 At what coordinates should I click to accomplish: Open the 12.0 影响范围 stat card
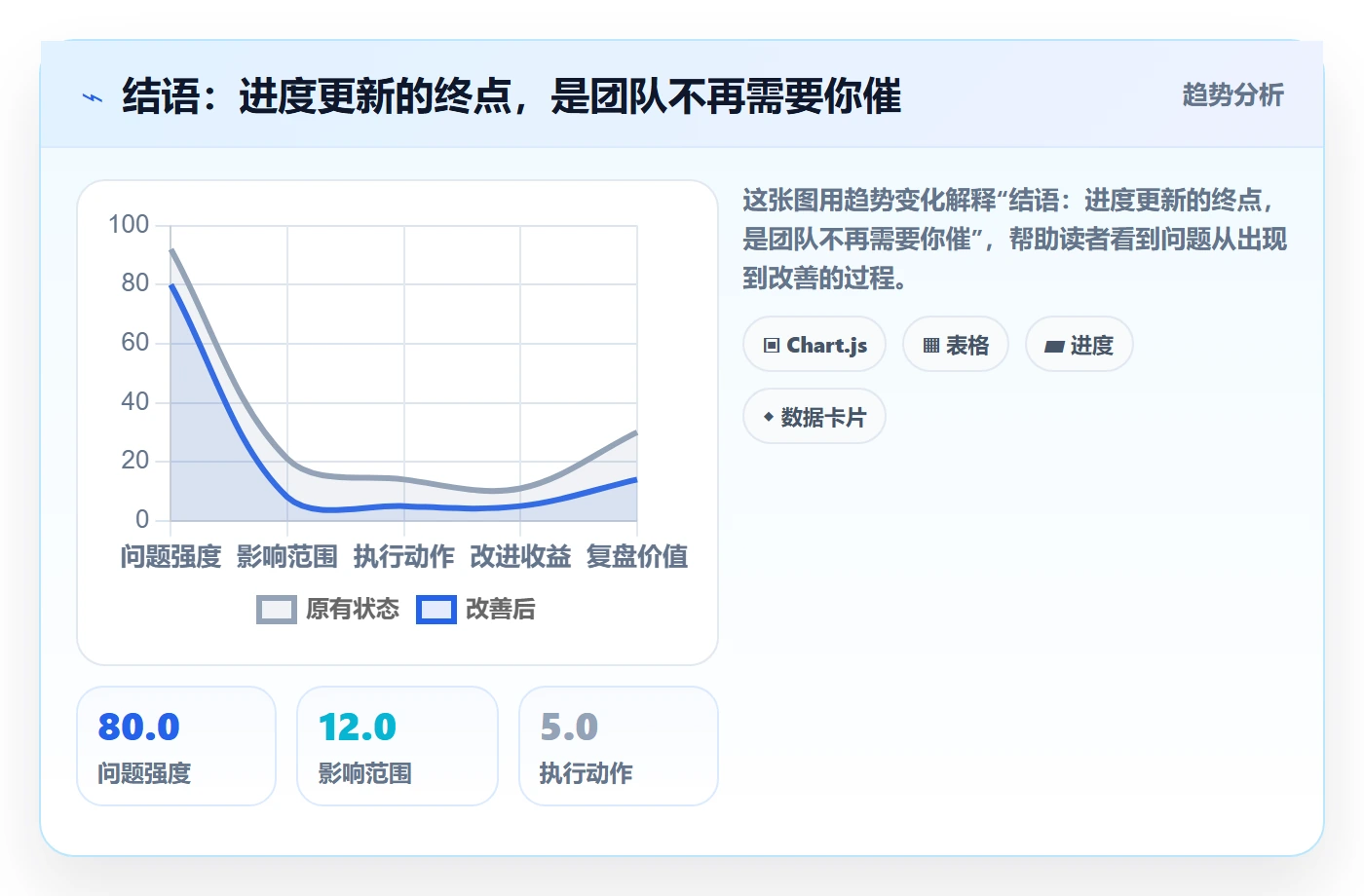[x=398, y=746]
